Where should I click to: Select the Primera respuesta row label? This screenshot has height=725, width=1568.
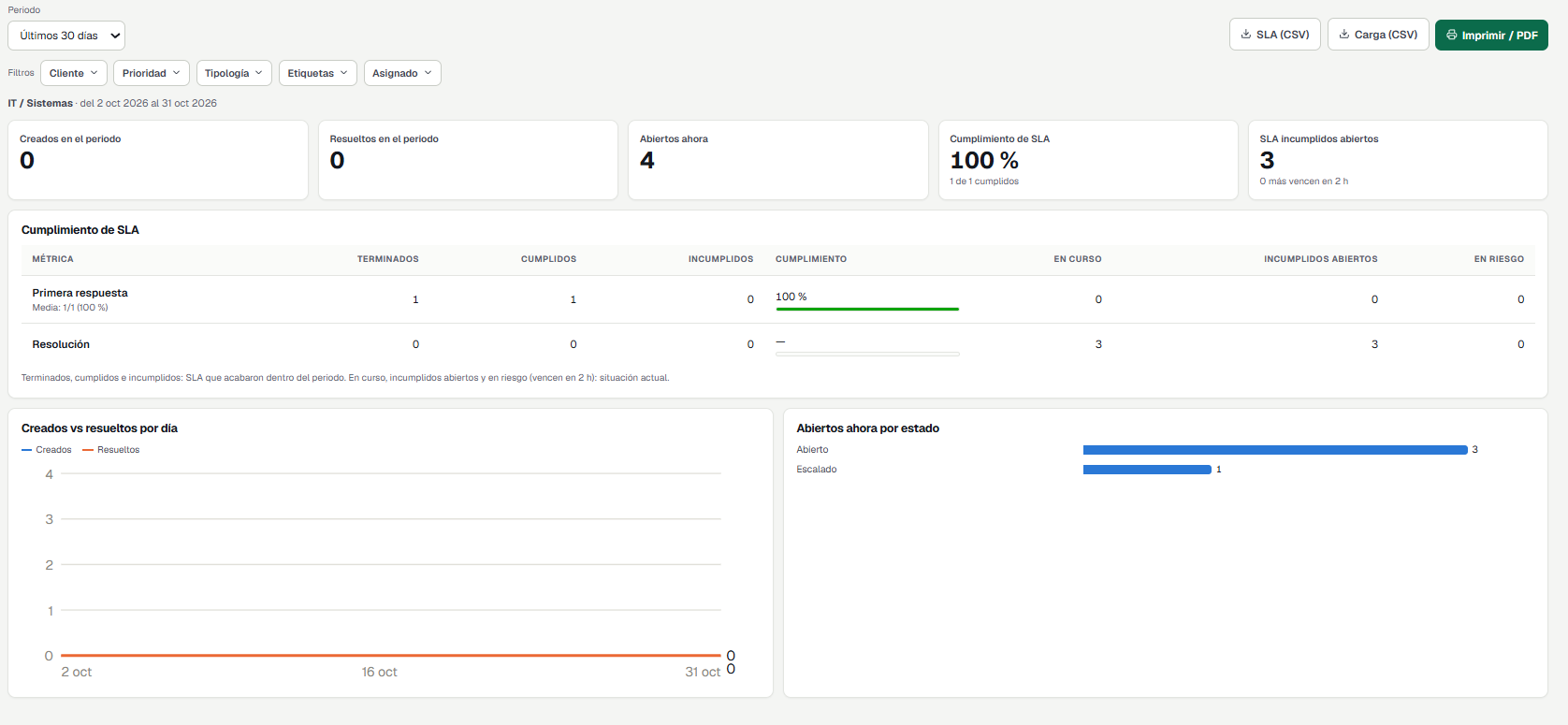[80, 293]
